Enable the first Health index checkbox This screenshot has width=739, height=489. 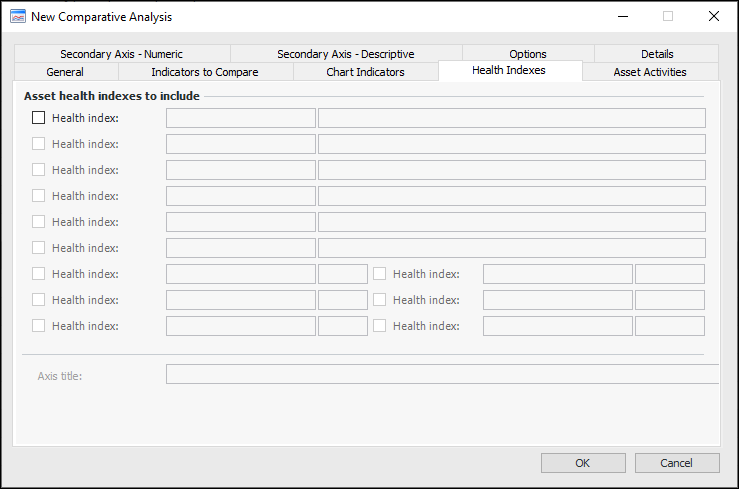point(39,117)
